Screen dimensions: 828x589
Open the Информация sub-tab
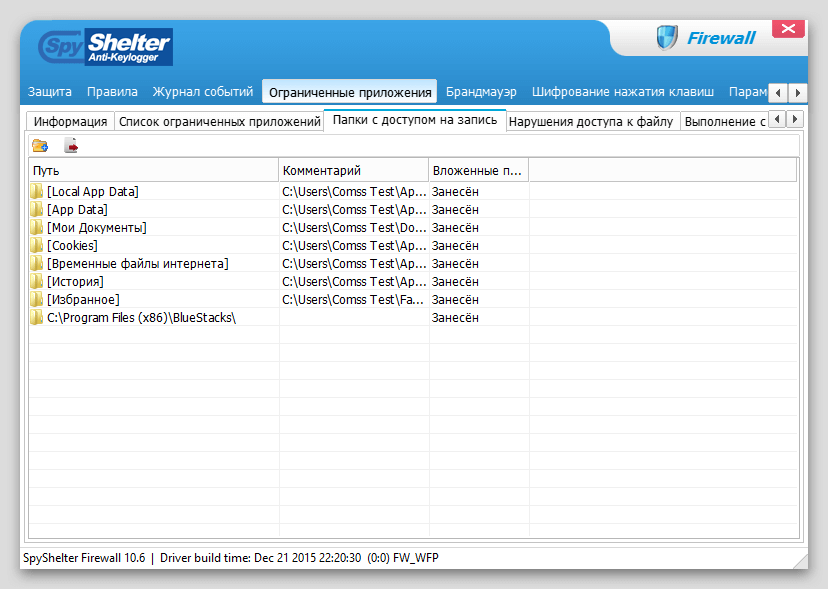70,121
